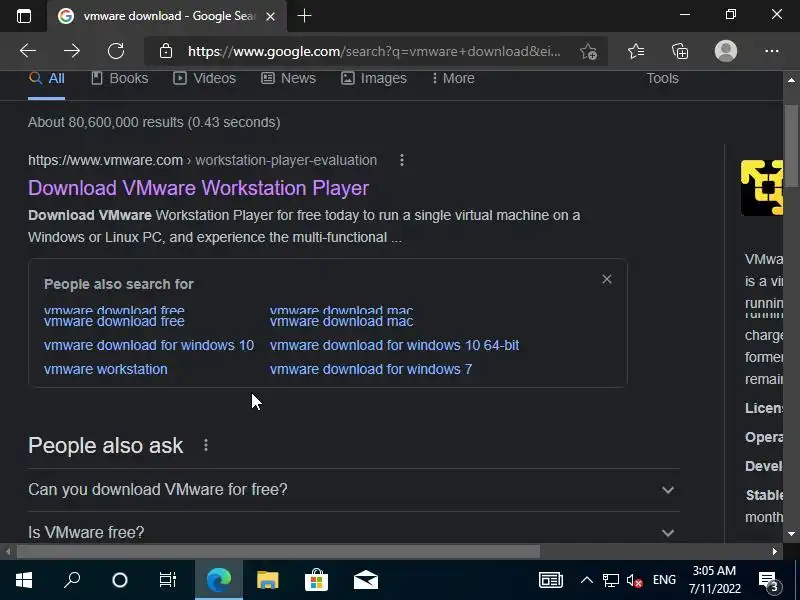Search for vmware workstation

point(106,369)
